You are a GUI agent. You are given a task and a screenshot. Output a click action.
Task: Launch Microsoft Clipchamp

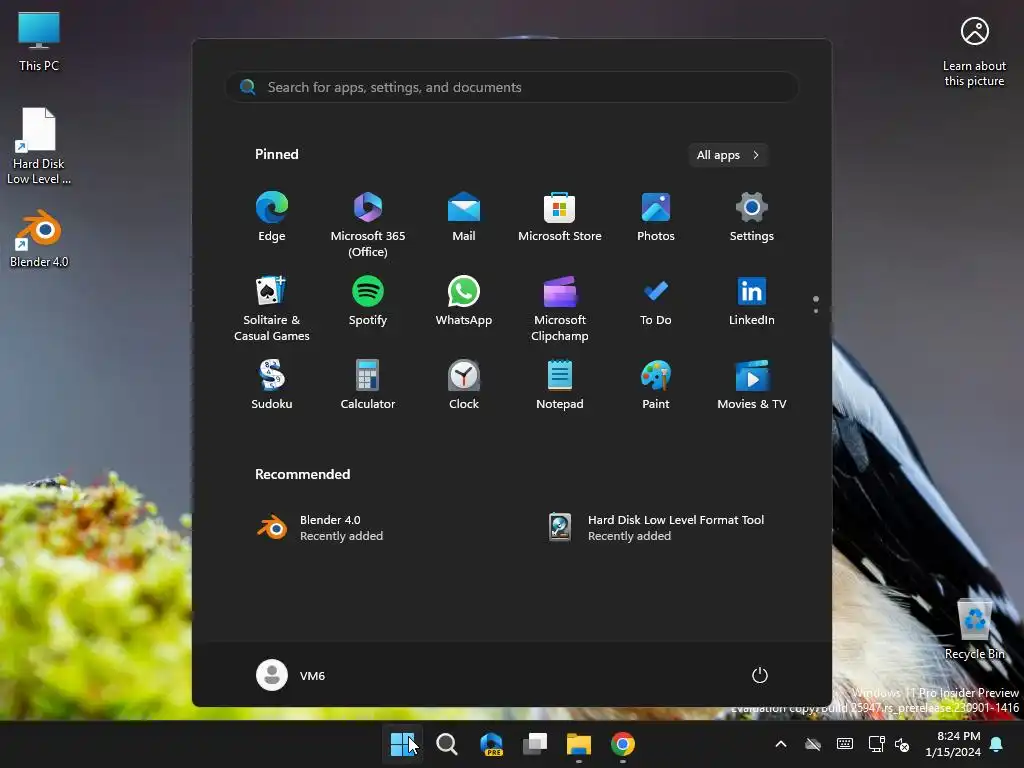[x=560, y=308]
